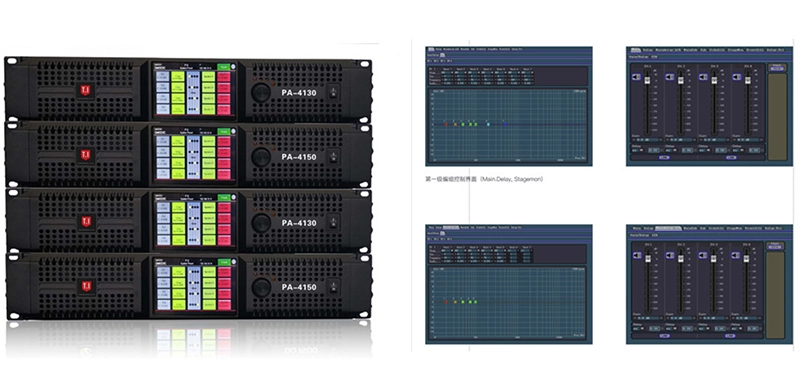The height and width of the screenshot is (387, 800).
Task: Click rotary knob on topmost PA-4130 amplifier
Action: [x=261, y=92]
